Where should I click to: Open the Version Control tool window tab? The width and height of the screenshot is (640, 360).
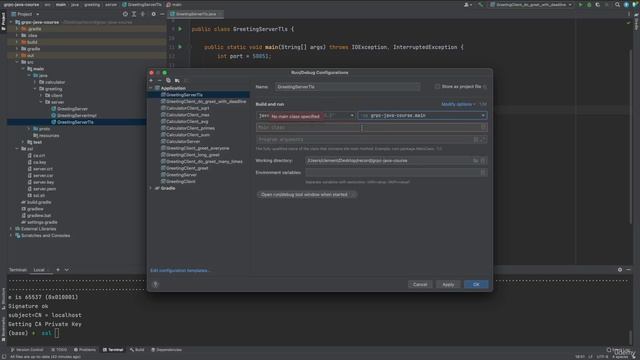pos(27,350)
